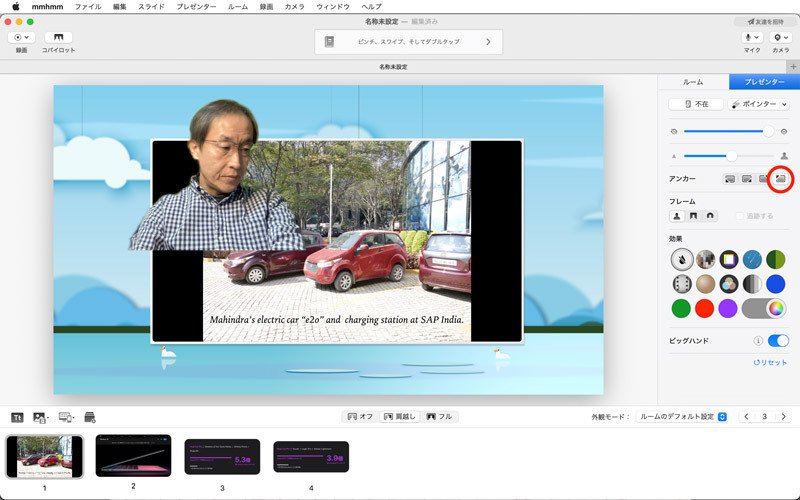Image resolution: width=800 pixels, height=500 pixels.
Task: Go to the next slide with the right arrow
Action: [784, 416]
